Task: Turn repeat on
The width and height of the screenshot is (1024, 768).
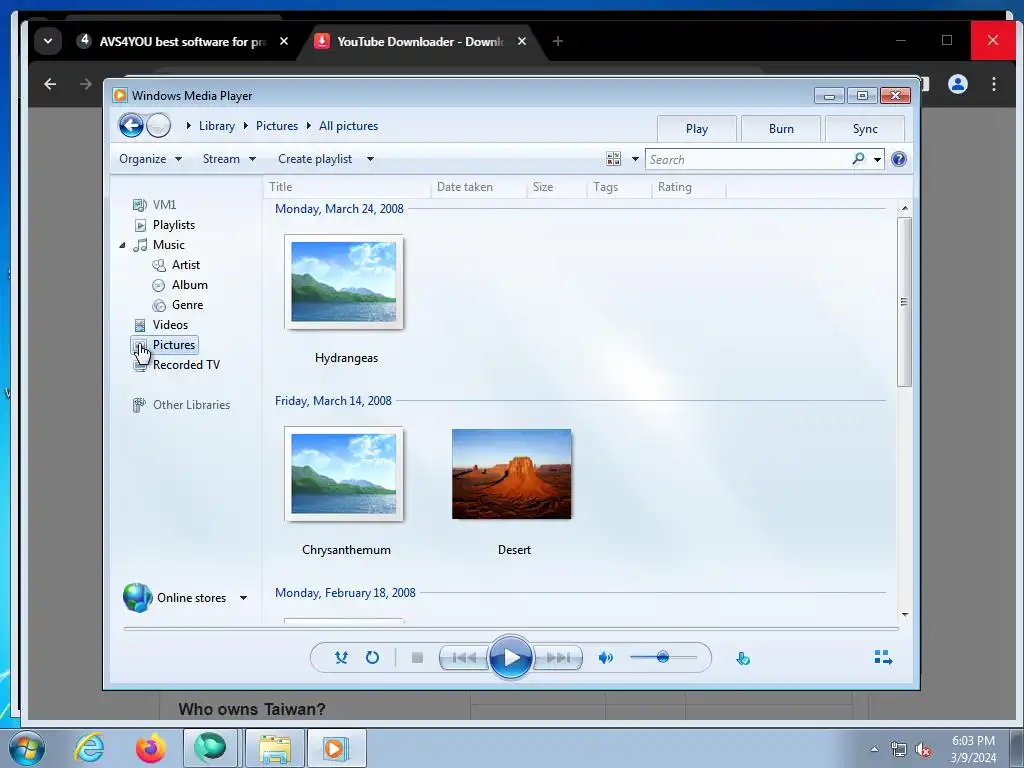Action: click(372, 657)
